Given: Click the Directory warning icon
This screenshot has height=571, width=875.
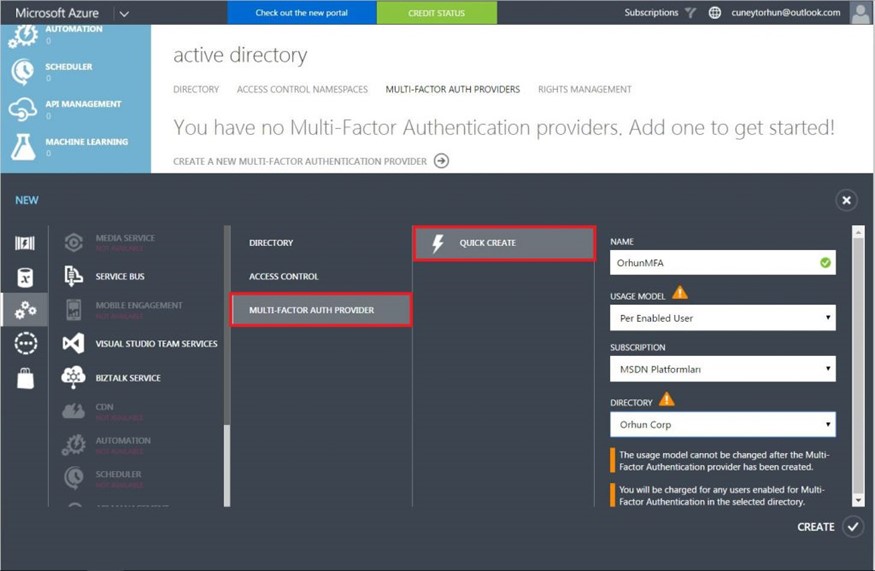Looking at the screenshot, I should 666,399.
